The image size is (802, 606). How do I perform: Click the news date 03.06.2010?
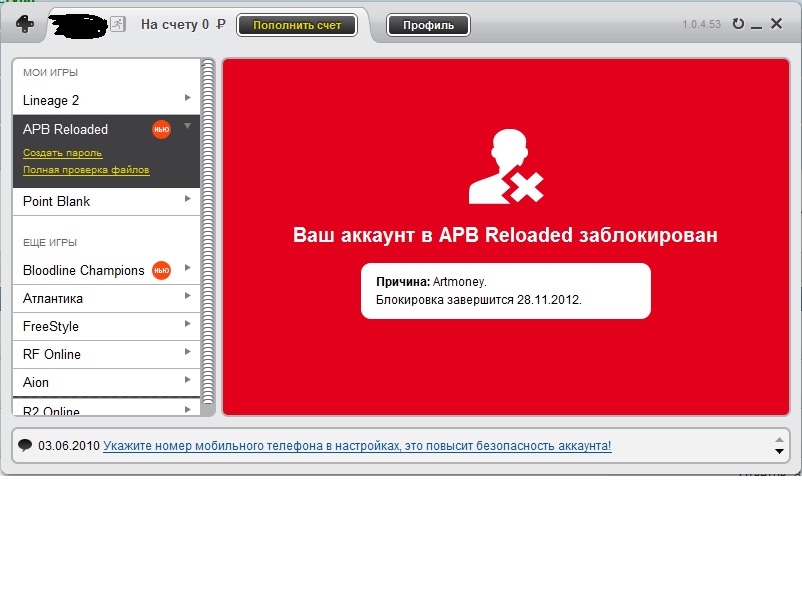point(69,445)
